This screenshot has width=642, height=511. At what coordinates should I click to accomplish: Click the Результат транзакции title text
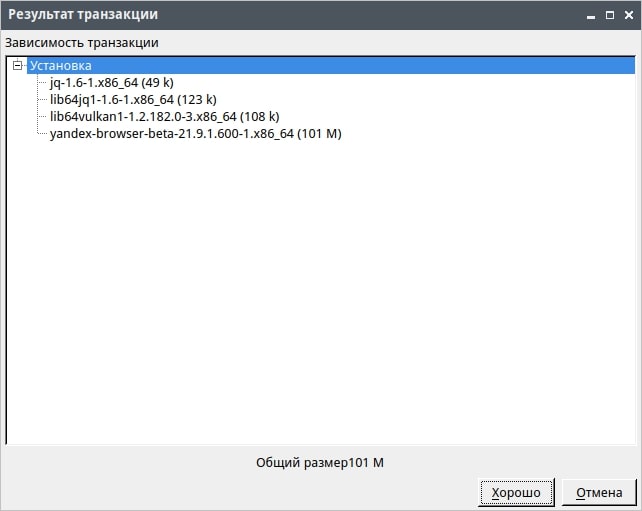click(x=83, y=15)
